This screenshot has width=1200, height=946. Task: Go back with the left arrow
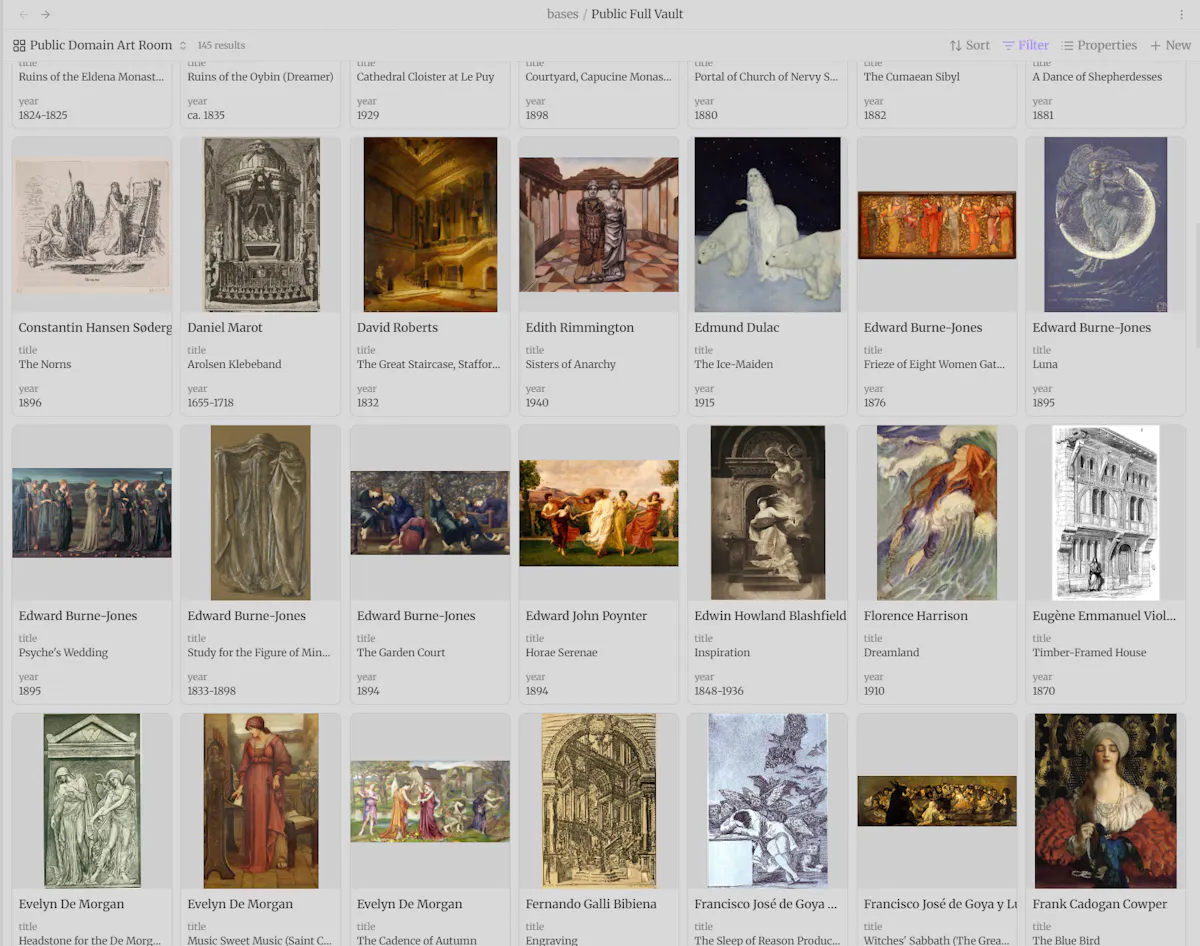pyautogui.click(x=24, y=14)
